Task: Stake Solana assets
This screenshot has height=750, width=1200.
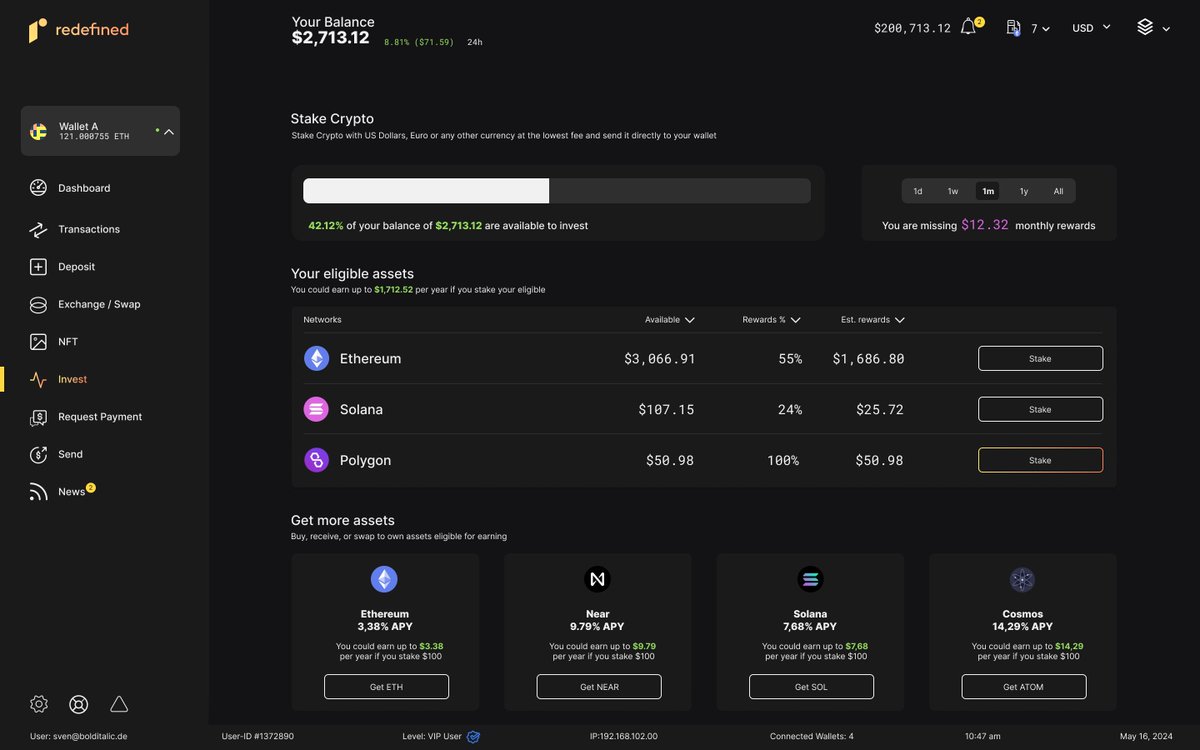Action: coord(1040,409)
